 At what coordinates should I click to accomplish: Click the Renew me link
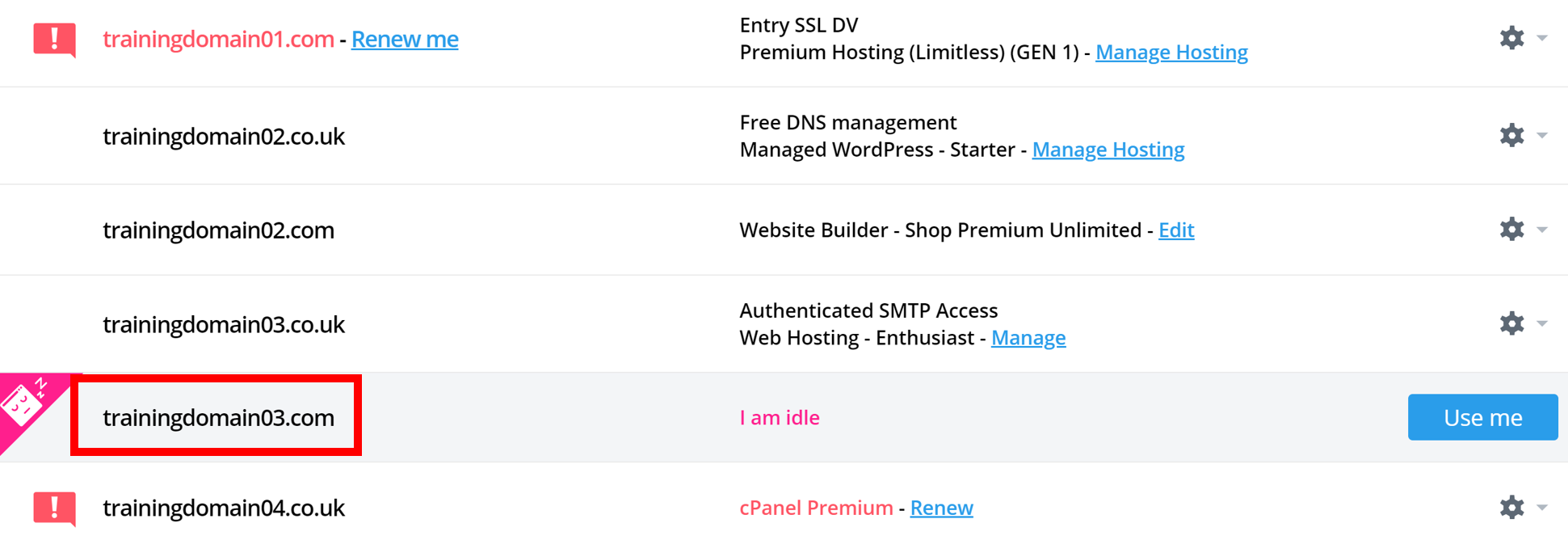click(405, 39)
